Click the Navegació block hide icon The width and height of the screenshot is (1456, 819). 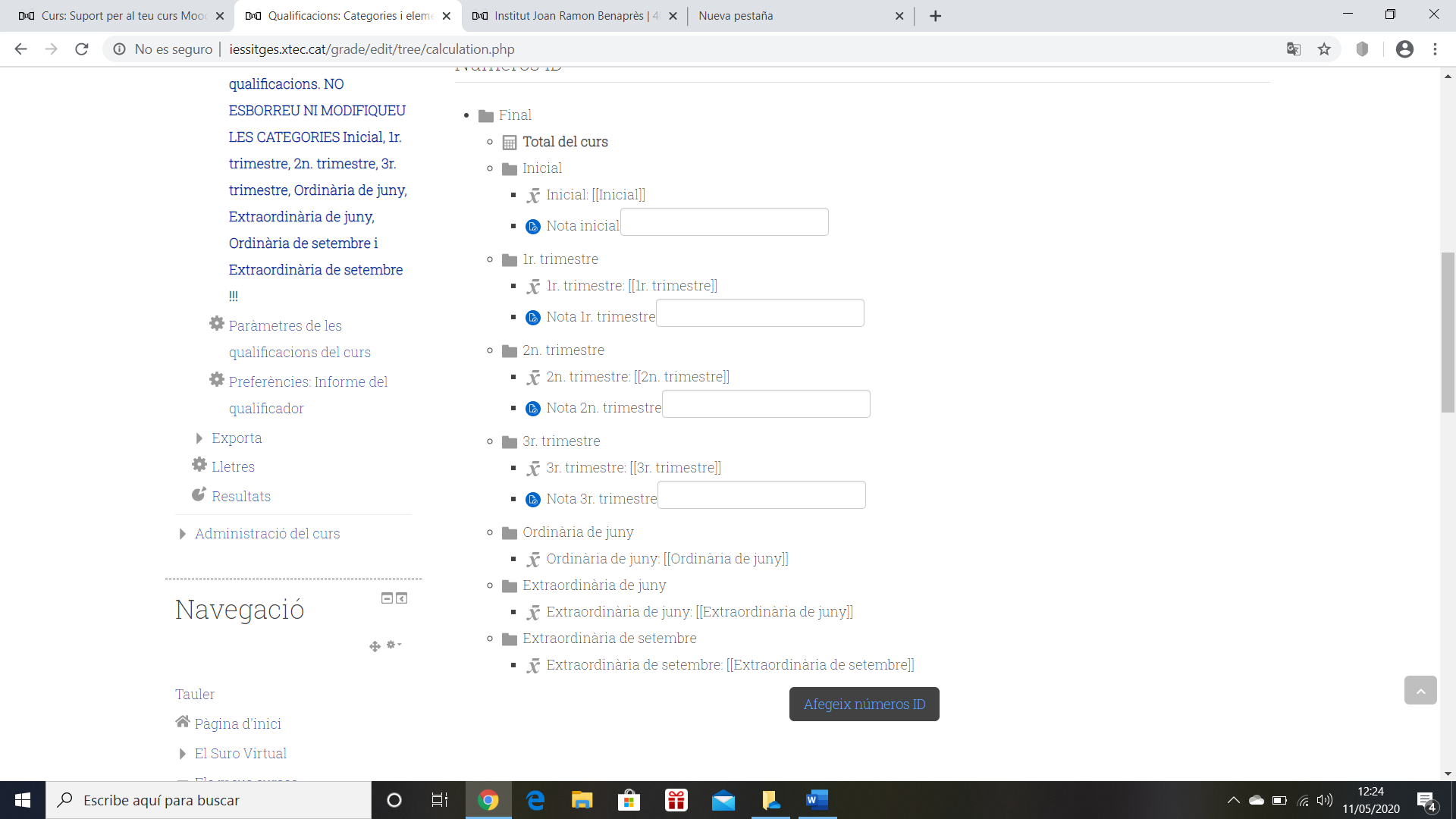click(387, 598)
